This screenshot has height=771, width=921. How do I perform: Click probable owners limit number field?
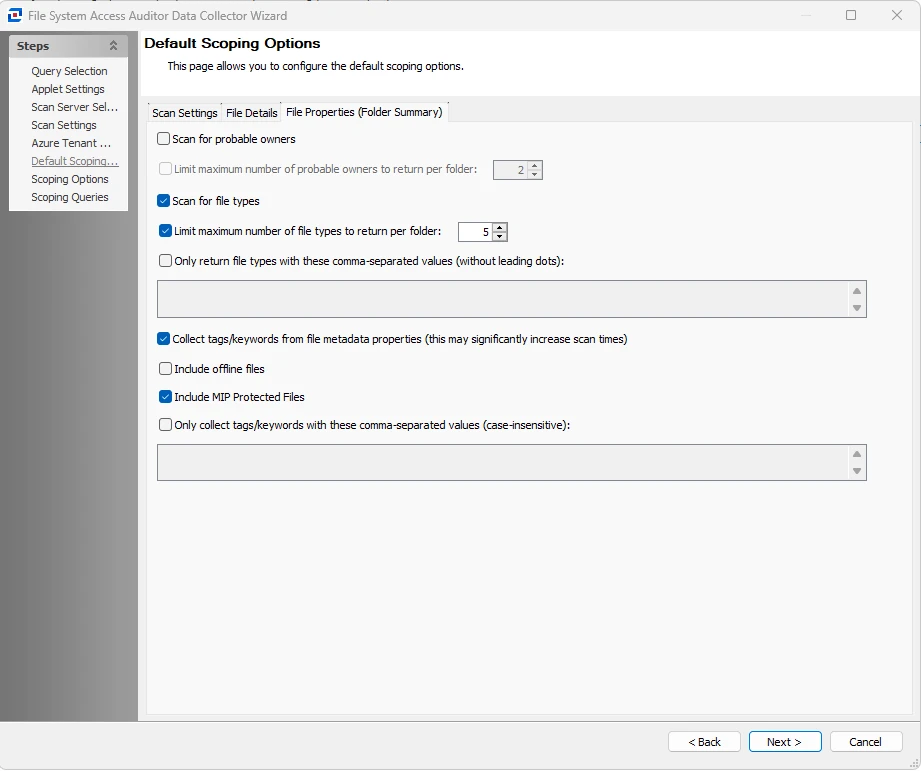510,170
